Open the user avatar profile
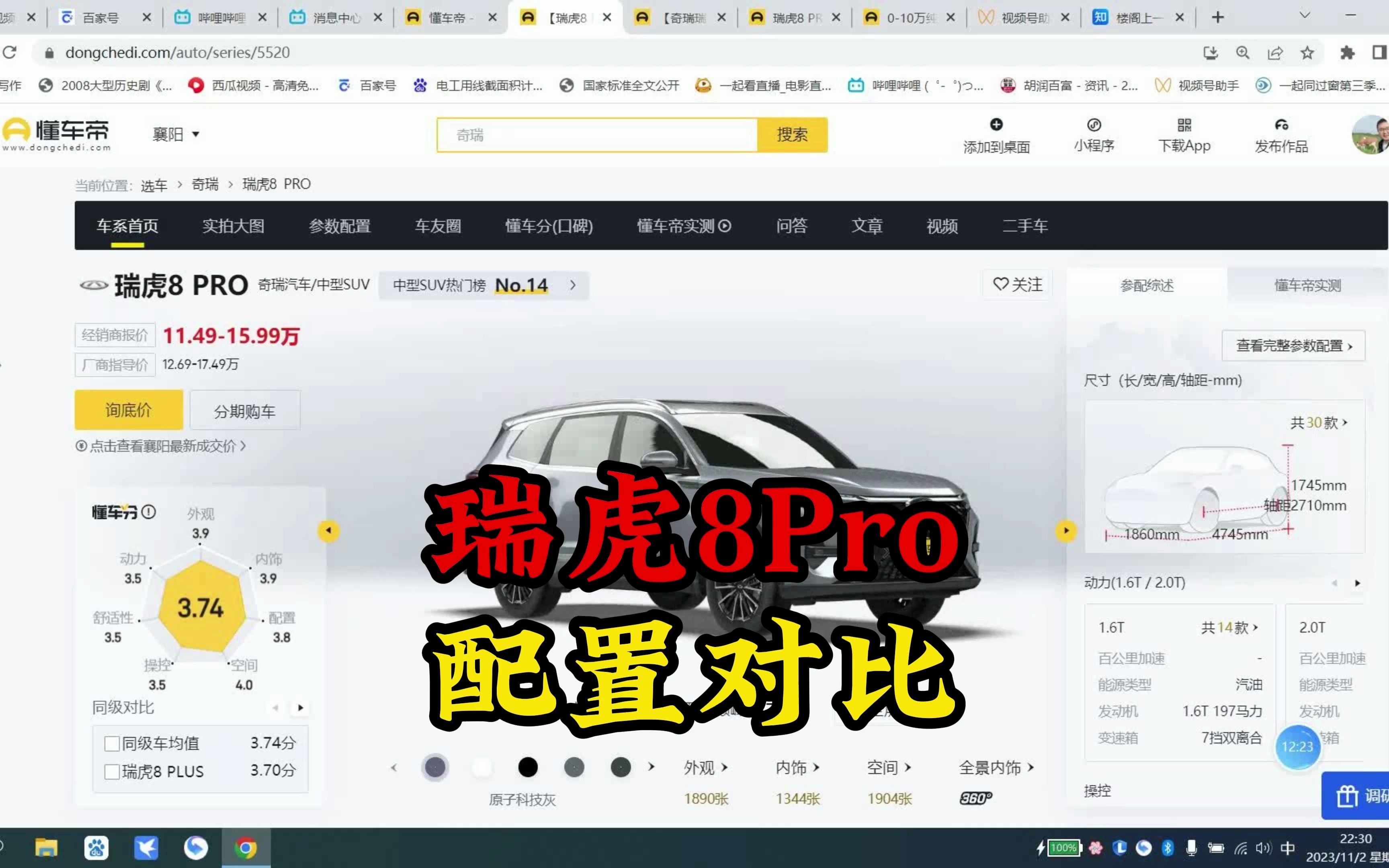The width and height of the screenshot is (1389, 868). tap(1371, 135)
